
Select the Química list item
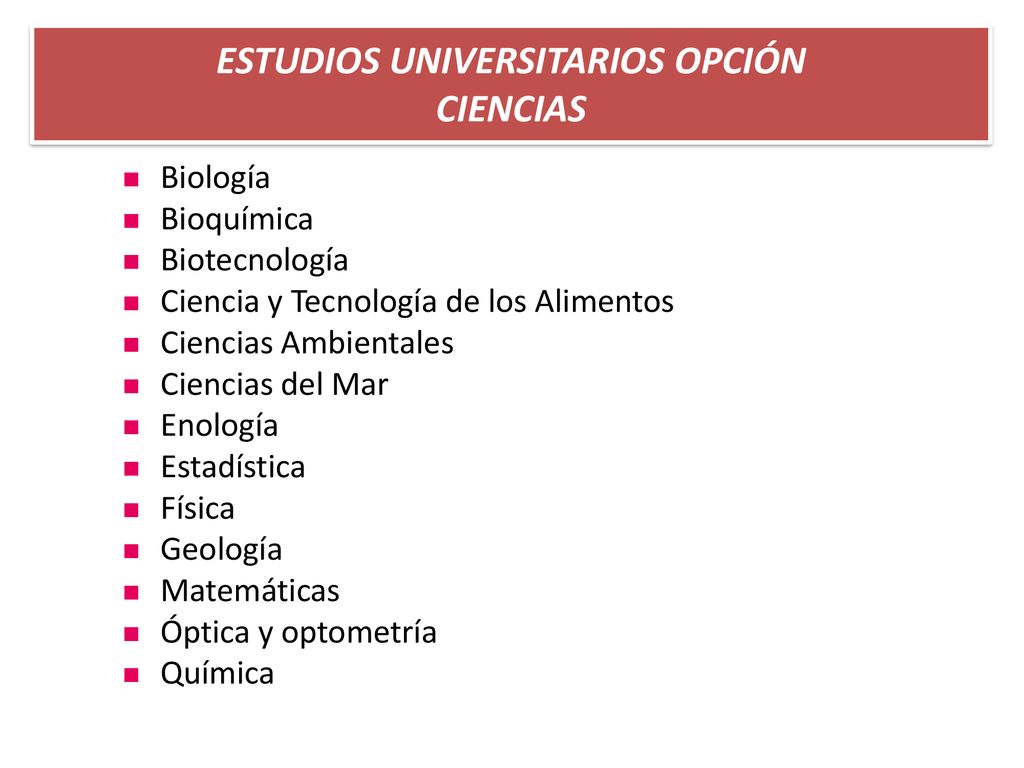(x=217, y=674)
